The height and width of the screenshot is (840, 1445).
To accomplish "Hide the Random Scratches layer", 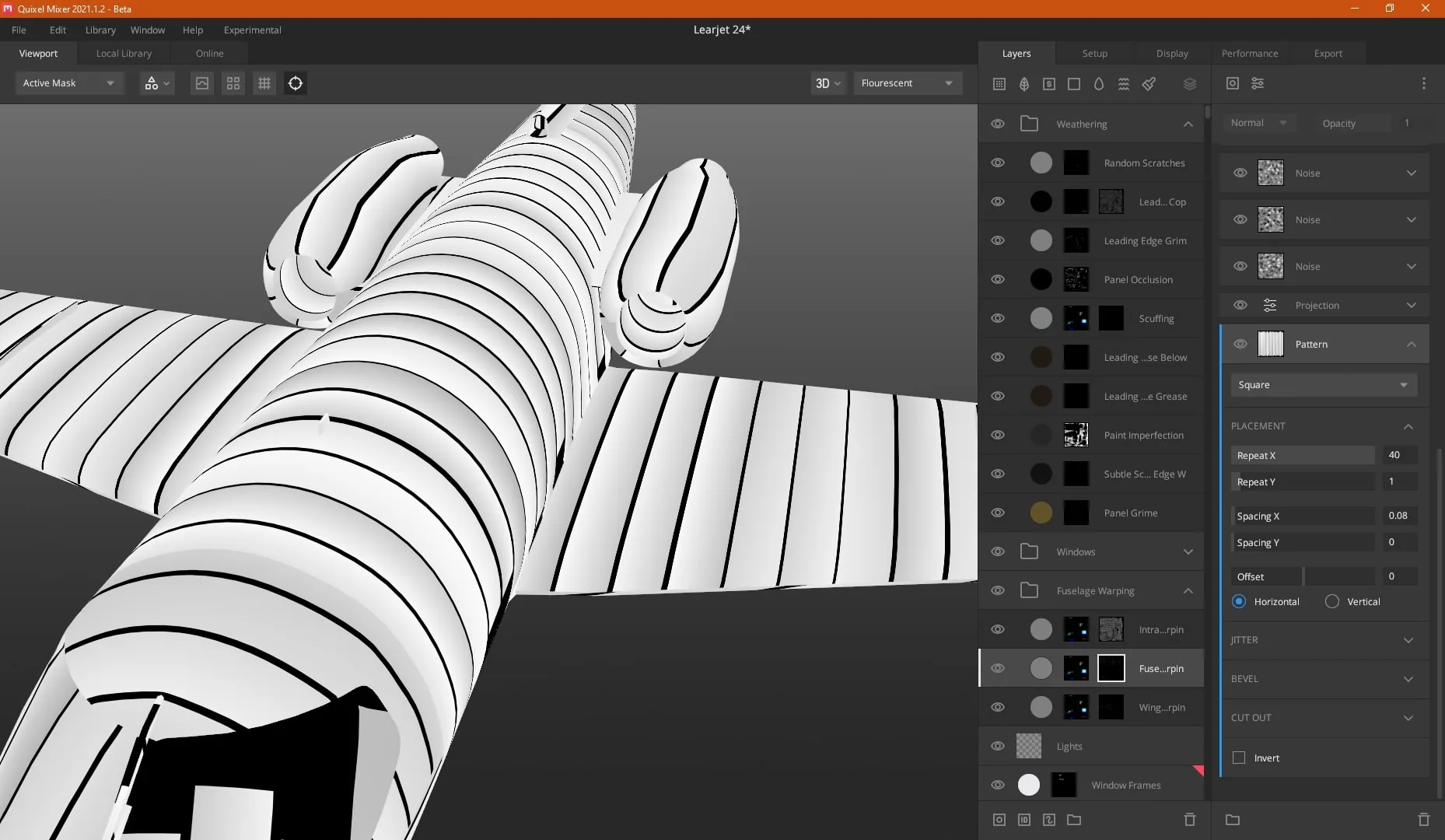I will (x=998, y=163).
